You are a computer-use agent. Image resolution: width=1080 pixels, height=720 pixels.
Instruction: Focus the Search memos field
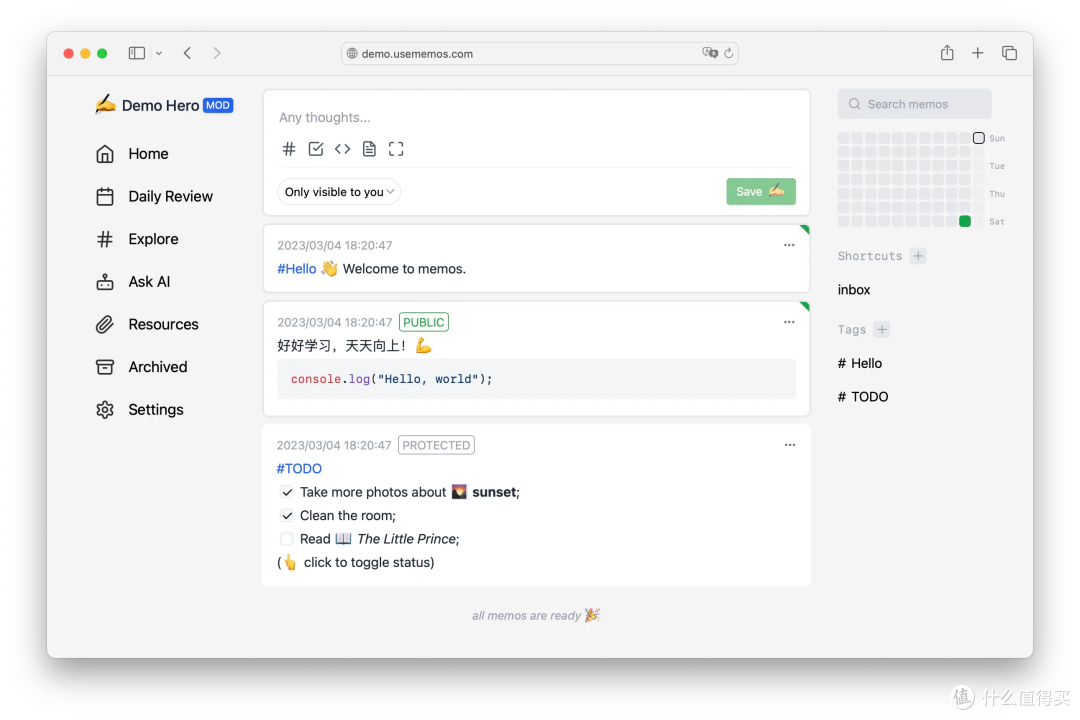(914, 104)
